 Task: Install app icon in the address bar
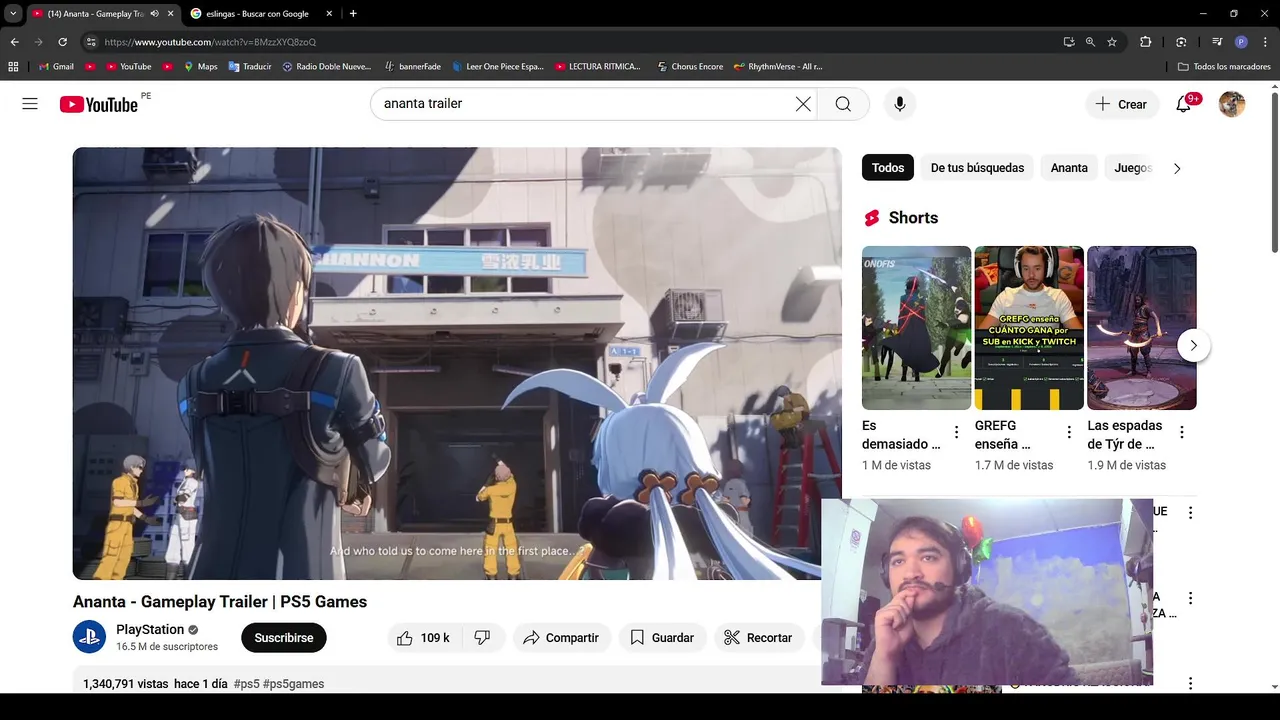click(x=1069, y=42)
